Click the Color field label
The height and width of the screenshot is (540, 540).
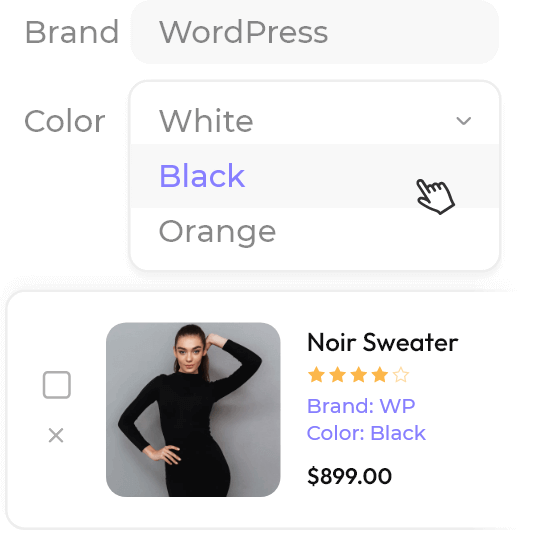pos(65,121)
